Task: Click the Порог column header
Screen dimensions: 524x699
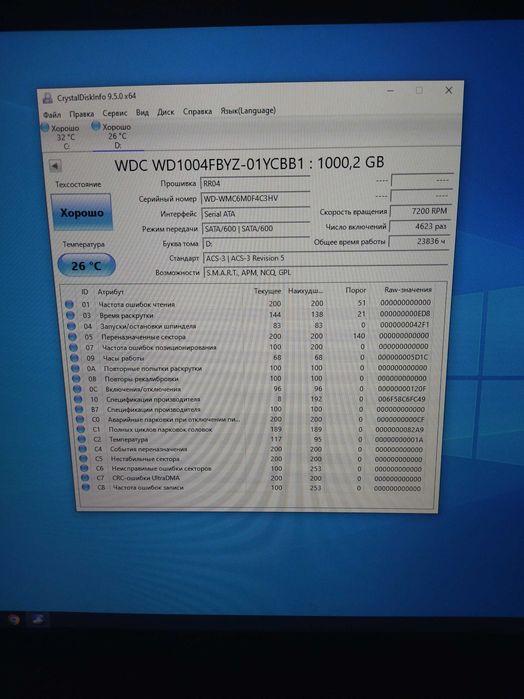Action: [x=355, y=290]
